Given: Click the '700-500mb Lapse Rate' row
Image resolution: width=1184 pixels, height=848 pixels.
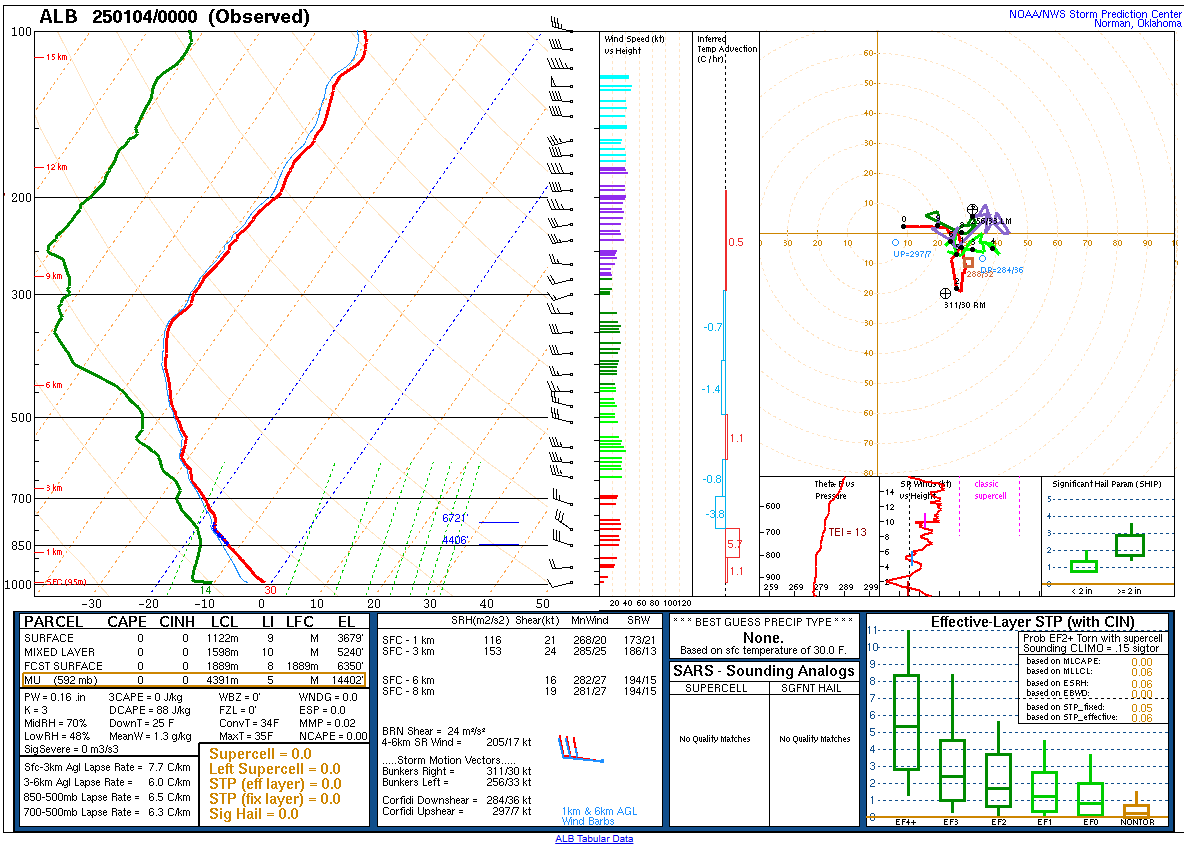Looking at the screenshot, I should click(x=107, y=813).
